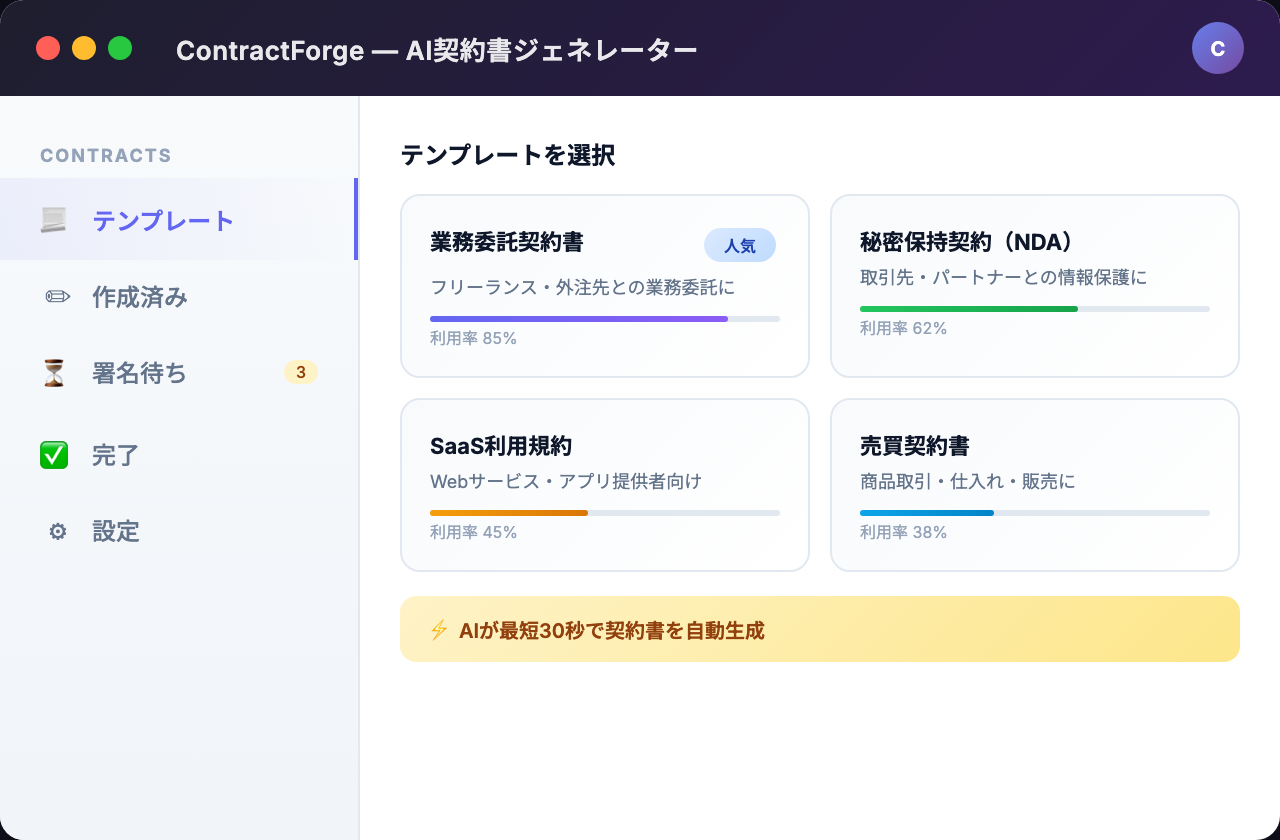Open the SaaS利用規約 template

(x=605, y=484)
